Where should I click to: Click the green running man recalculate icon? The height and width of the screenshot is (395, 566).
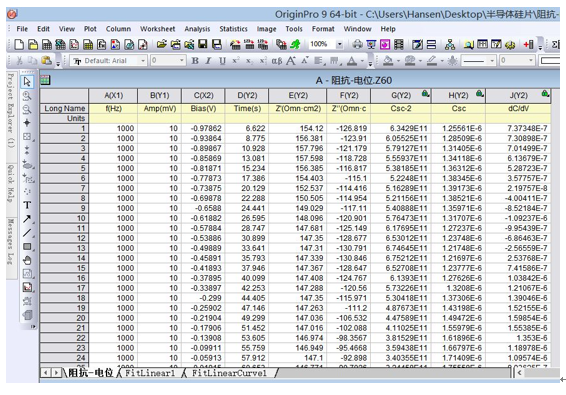(x=295, y=44)
